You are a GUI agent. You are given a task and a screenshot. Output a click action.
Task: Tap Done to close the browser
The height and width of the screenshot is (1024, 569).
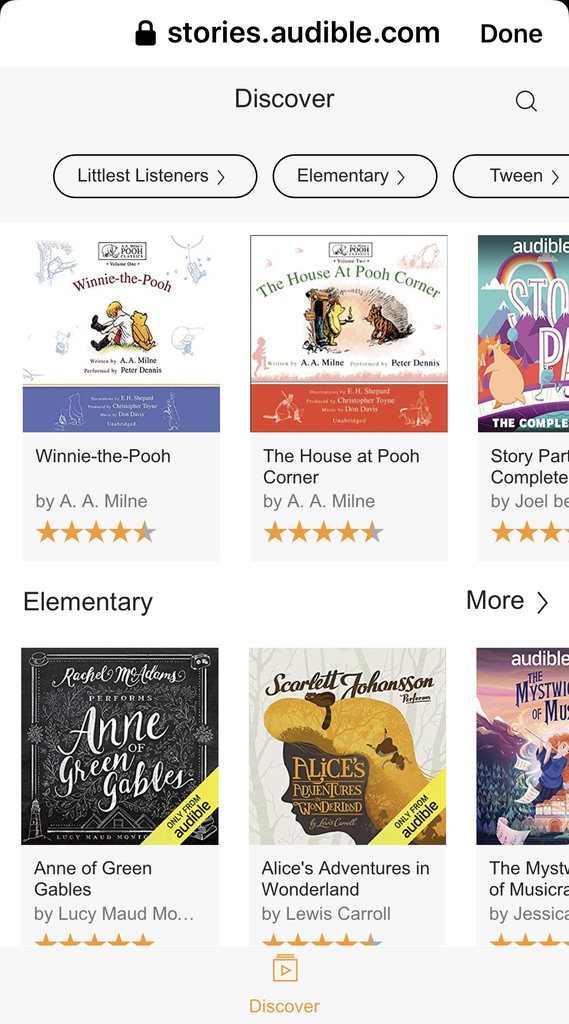511,33
